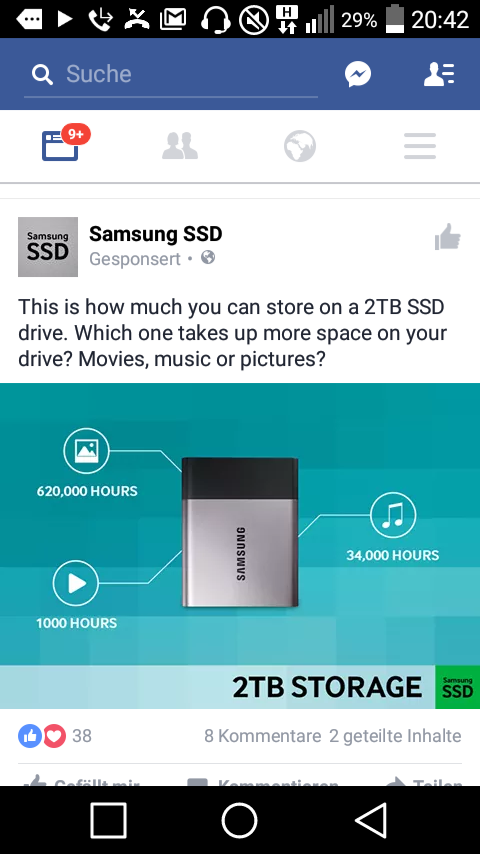Open the 2TB storage ad image
Viewport: 480px width, 854px height.
240,546
